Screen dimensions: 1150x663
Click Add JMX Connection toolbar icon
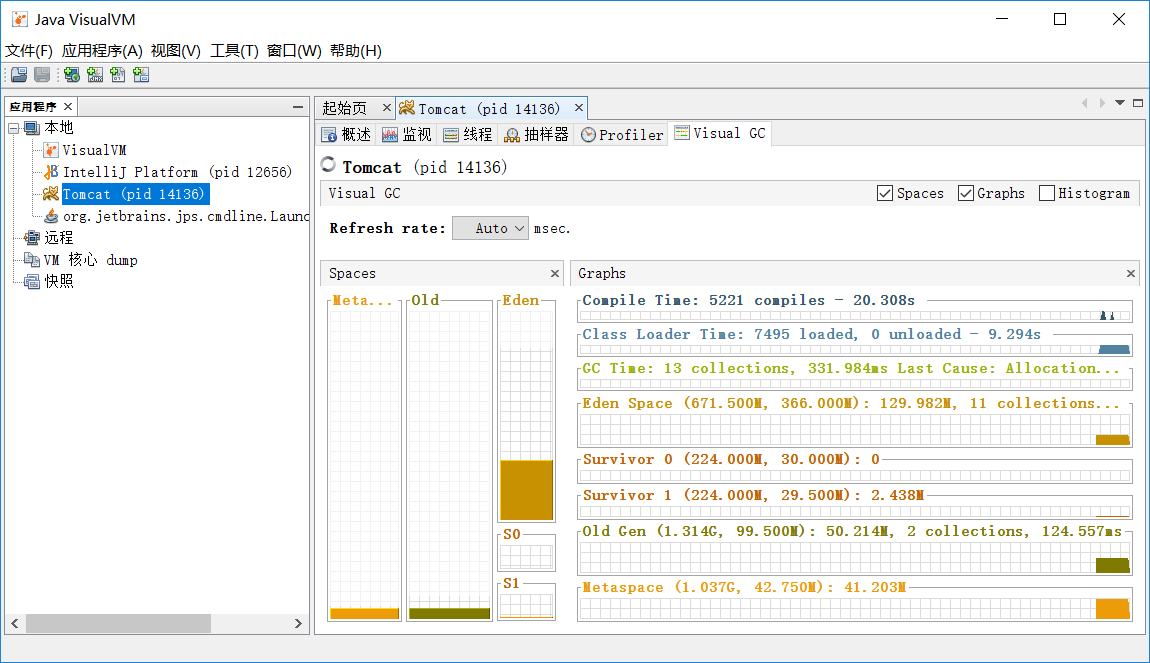pyautogui.click(x=95, y=75)
